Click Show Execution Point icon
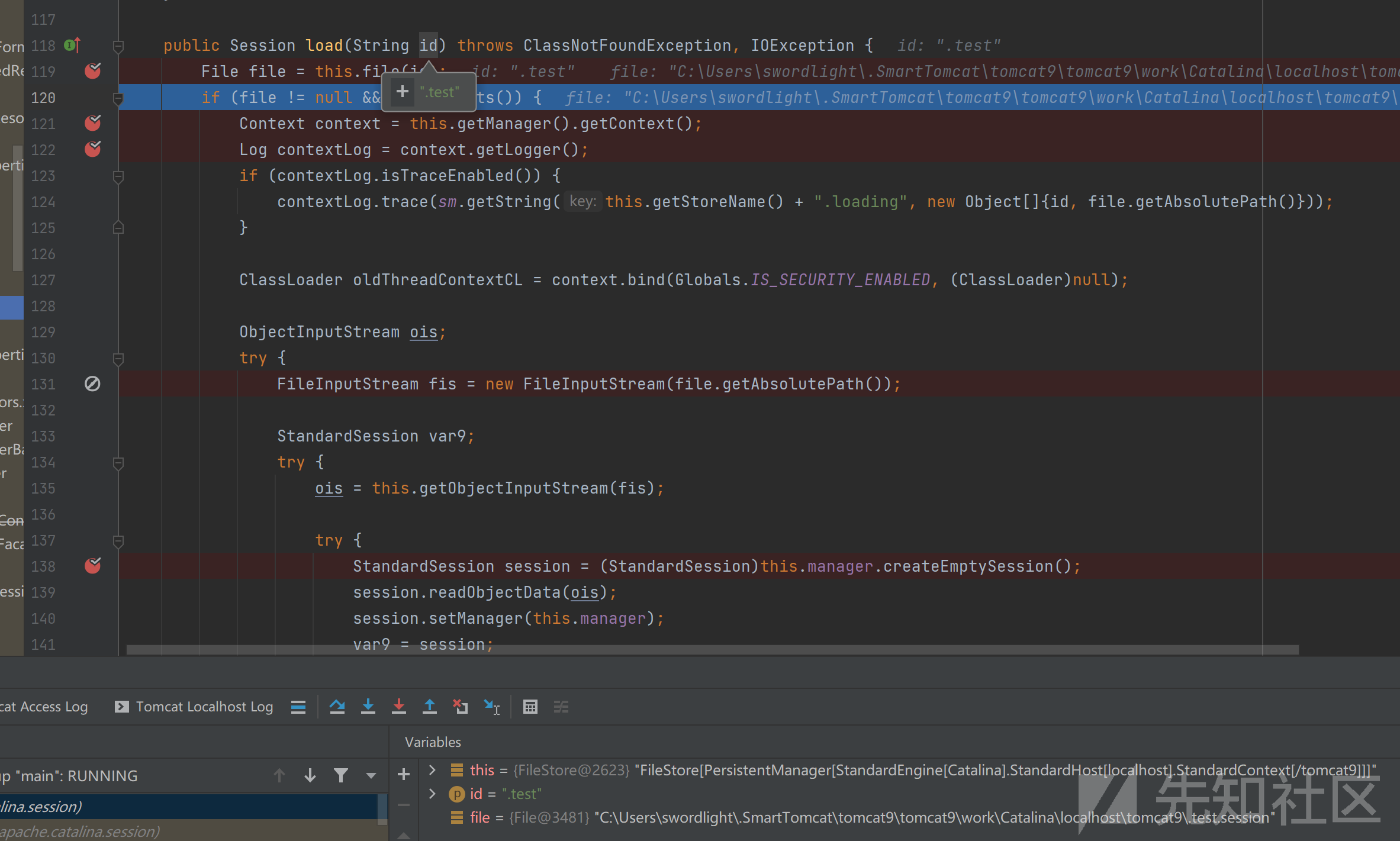The height and width of the screenshot is (841, 1400). point(298,707)
